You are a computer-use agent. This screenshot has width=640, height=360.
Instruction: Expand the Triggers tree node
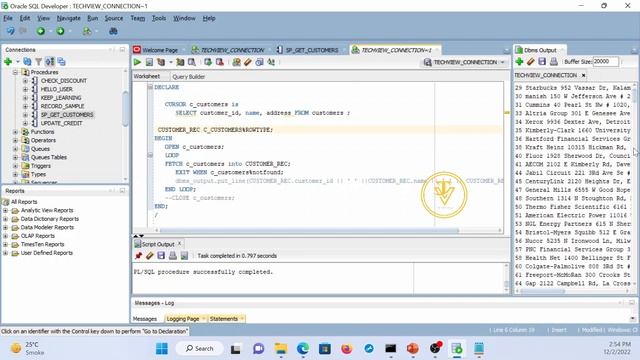click(x=15, y=166)
